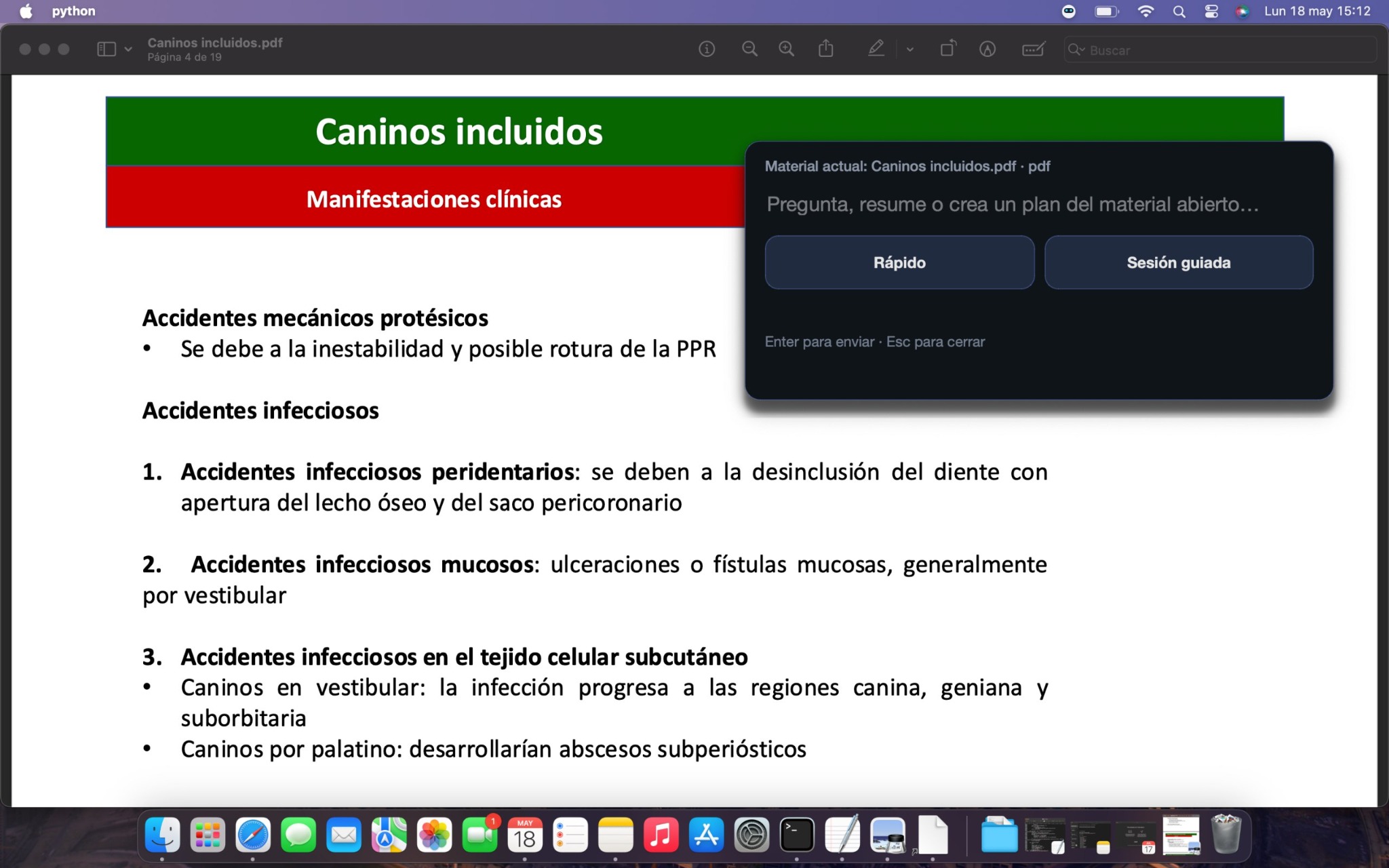Open Music from the Dock

click(661, 834)
